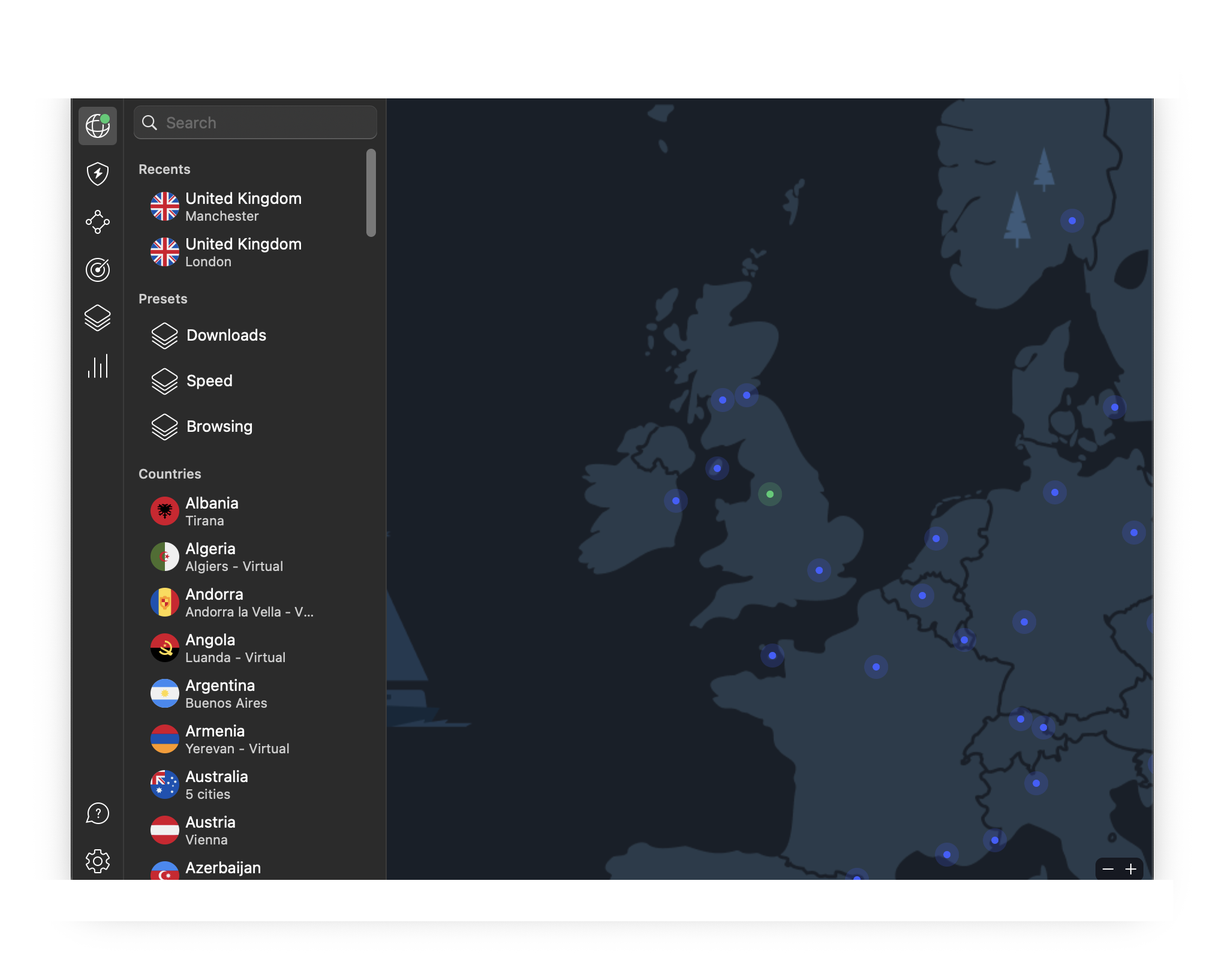1216x974 pixels.
Task: Select the Downloads preset
Action: click(x=225, y=335)
